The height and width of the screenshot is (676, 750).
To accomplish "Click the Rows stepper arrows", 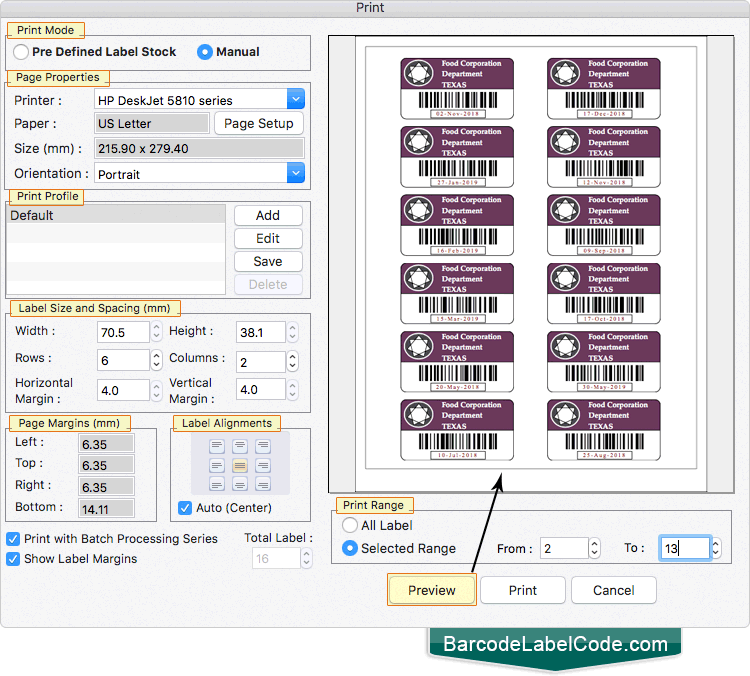I will click(x=156, y=360).
